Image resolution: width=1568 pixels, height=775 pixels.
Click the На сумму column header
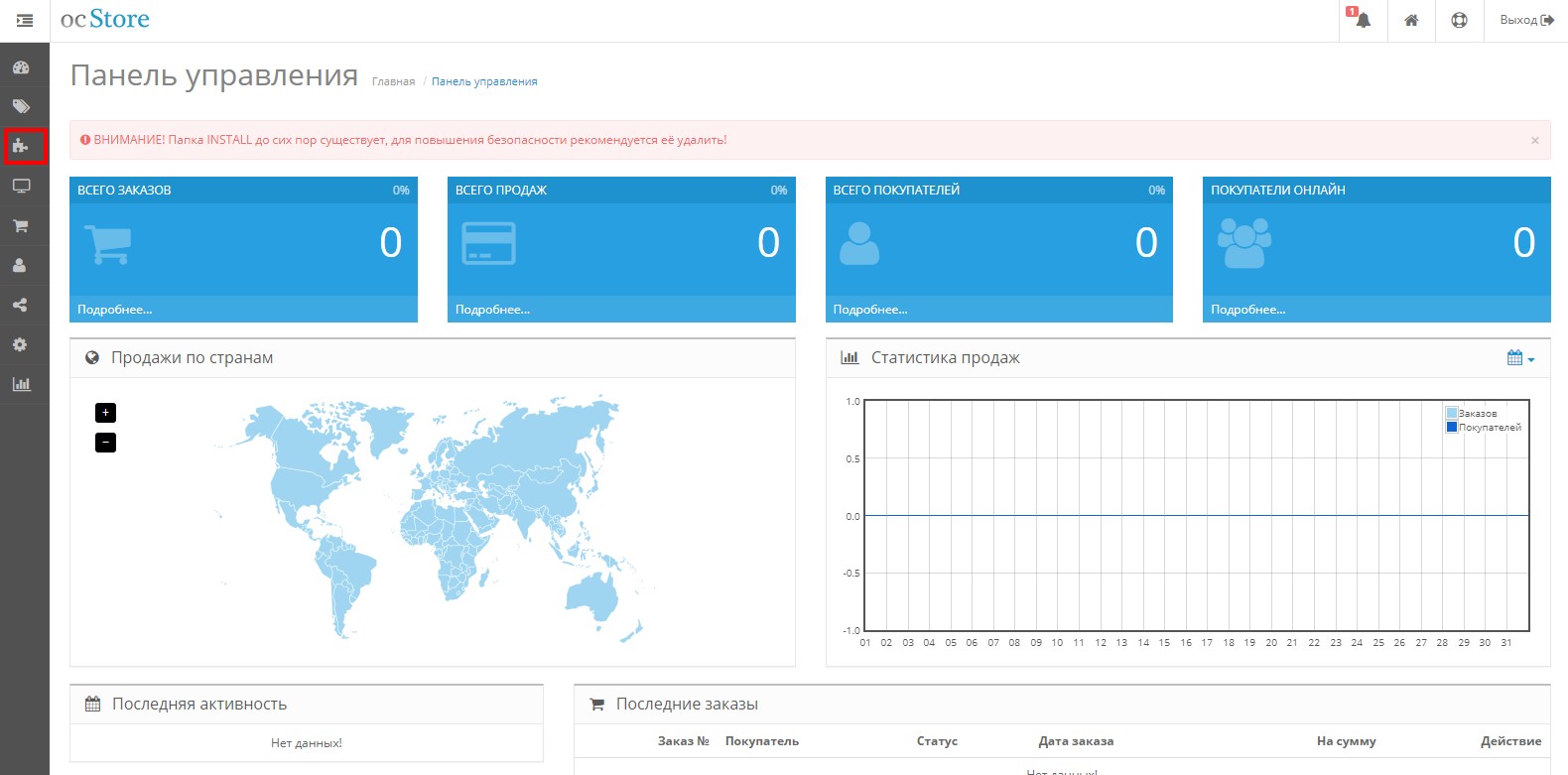tap(1346, 741)
